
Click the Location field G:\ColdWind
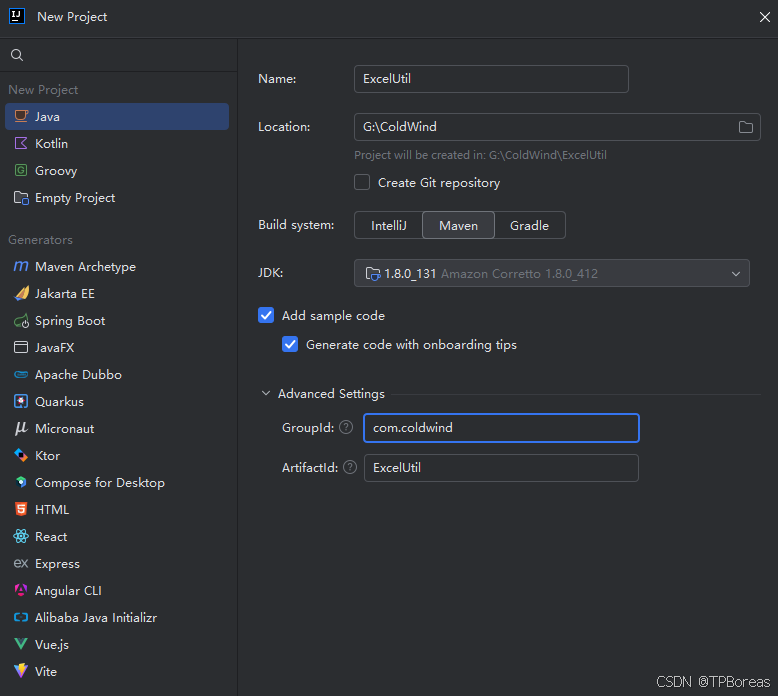(557, 127)
